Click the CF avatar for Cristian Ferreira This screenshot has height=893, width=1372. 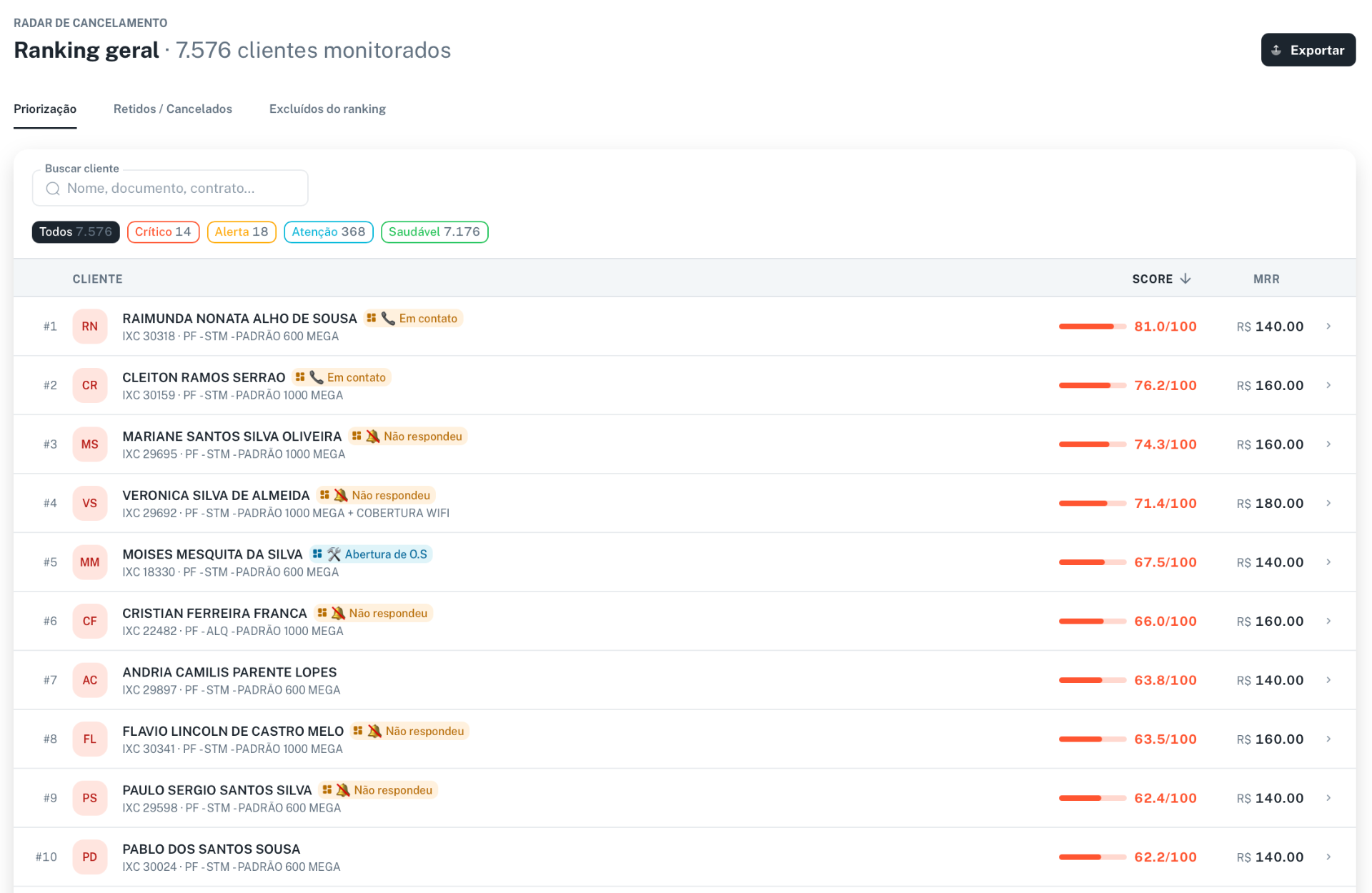coord(89,622)
